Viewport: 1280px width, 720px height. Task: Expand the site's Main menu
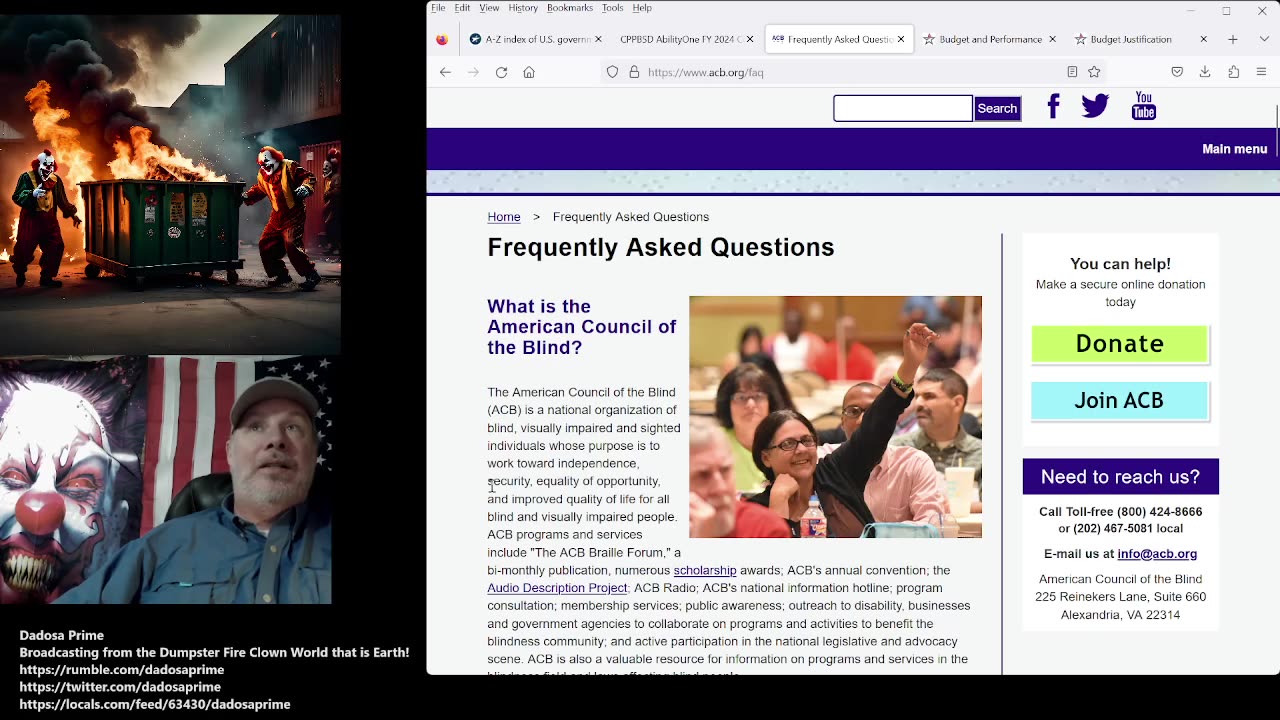click(1234, 149)
